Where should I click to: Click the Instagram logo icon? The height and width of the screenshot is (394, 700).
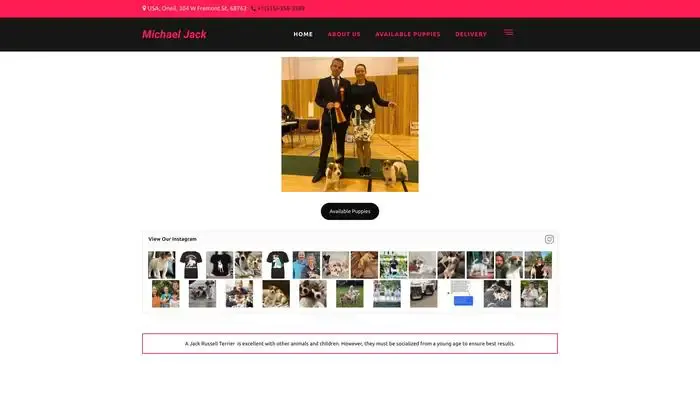click(549, 240)
